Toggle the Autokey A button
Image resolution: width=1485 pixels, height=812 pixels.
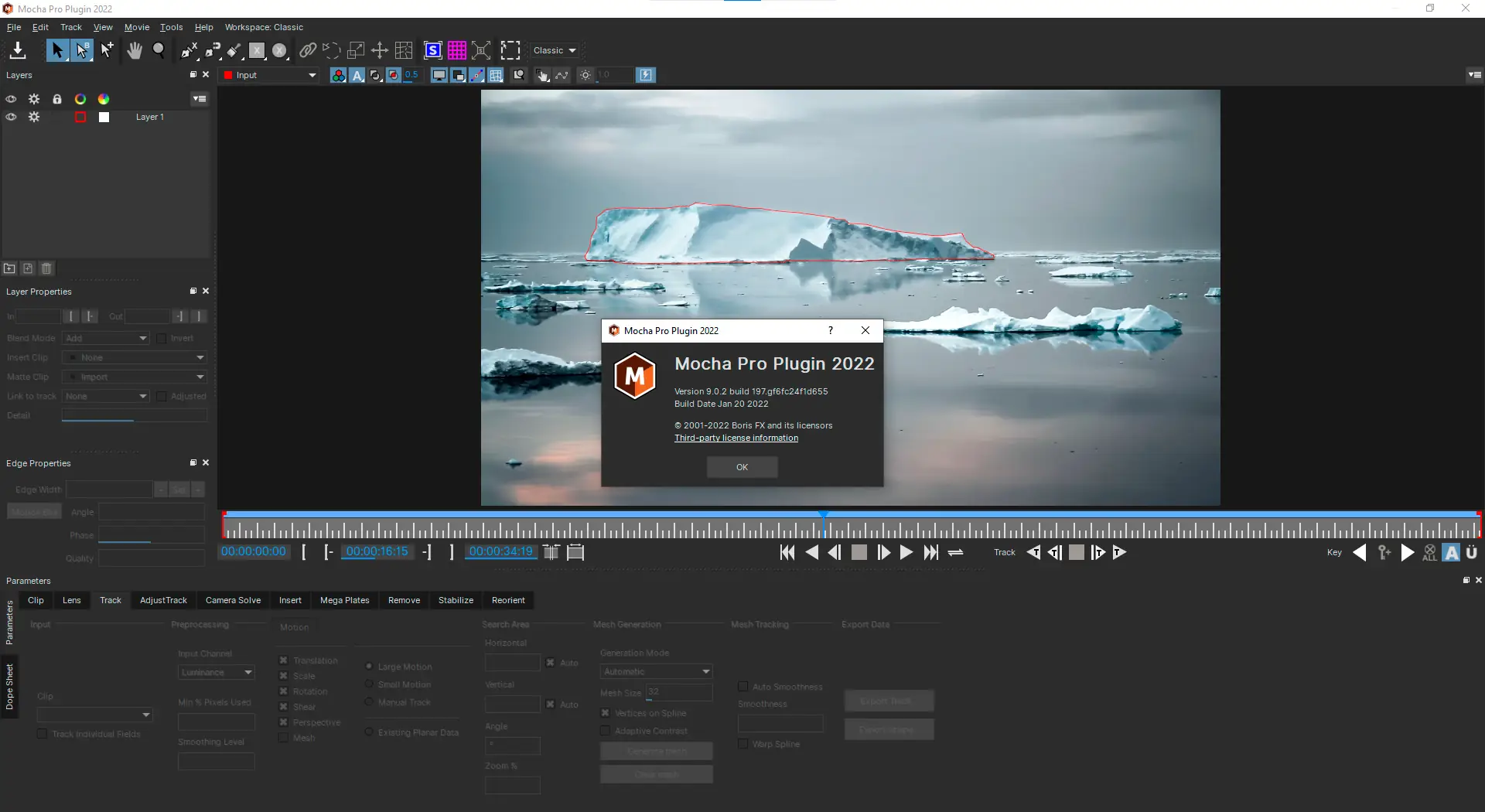point(1451,552)
